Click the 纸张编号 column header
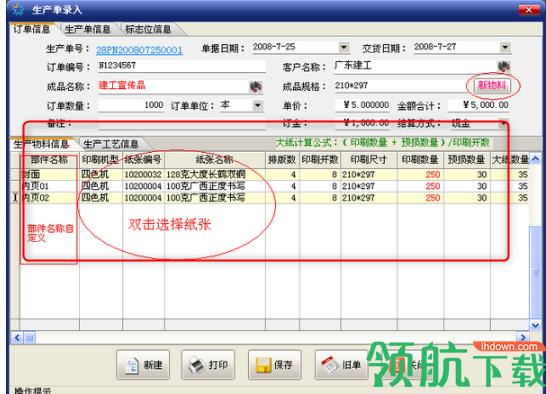This screenshot has width=546, height=394. [x=143, y=160]
